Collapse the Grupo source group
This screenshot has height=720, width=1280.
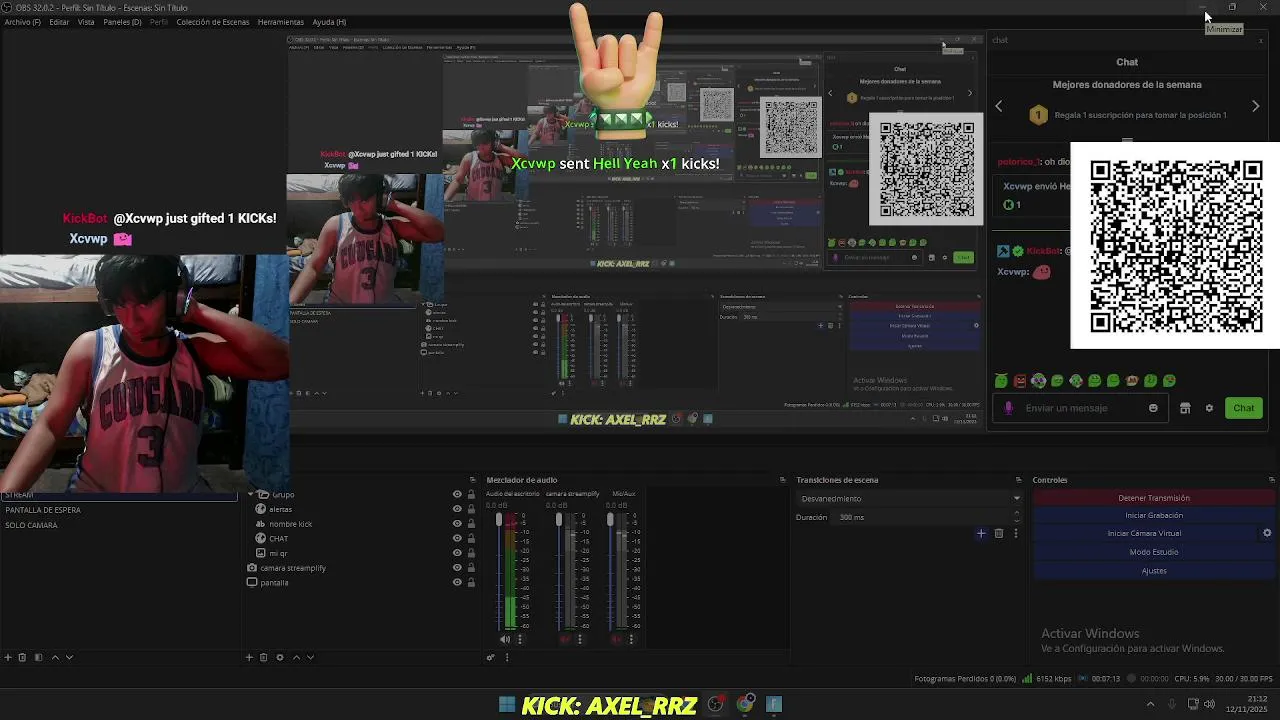point(252,494)
